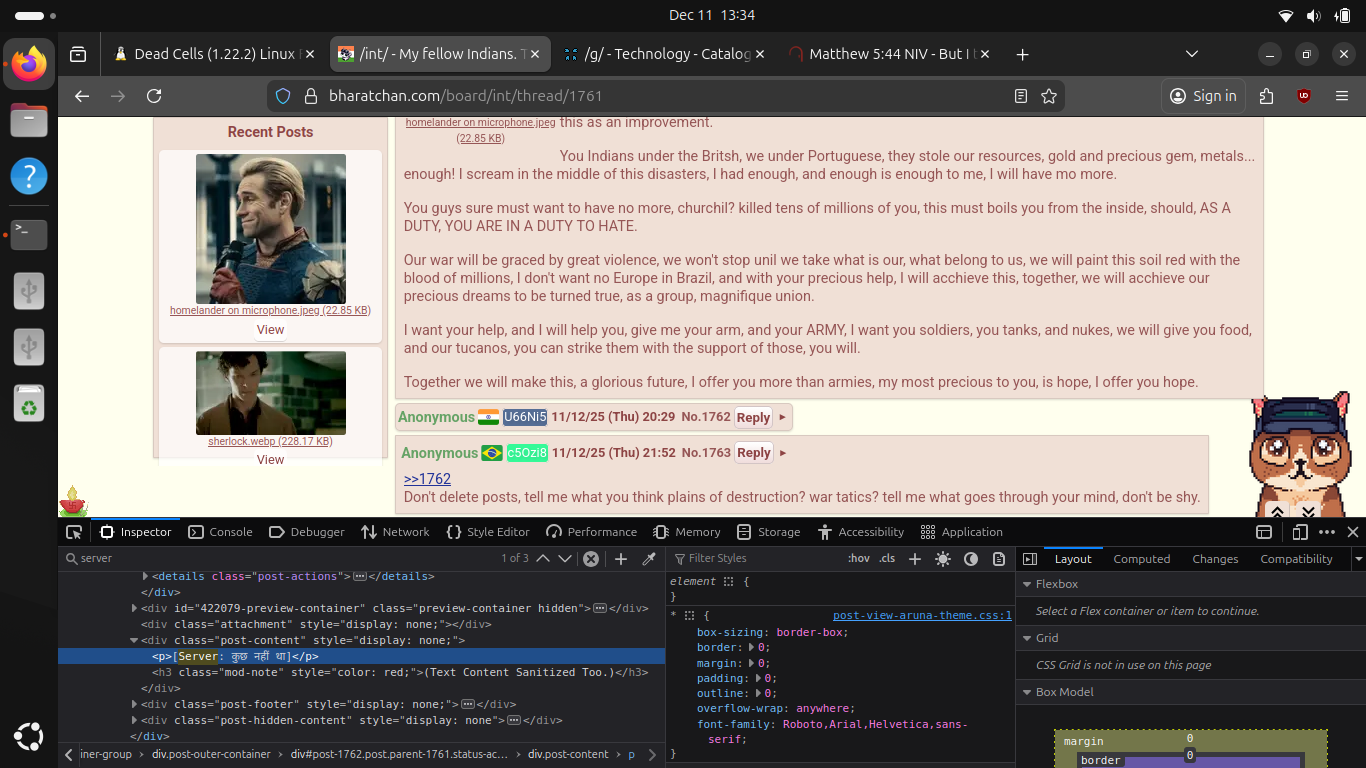The height and width of the screenshot is (768, 1366).
Task: Open responsive design mode icon
Action: click(1300, 532)
